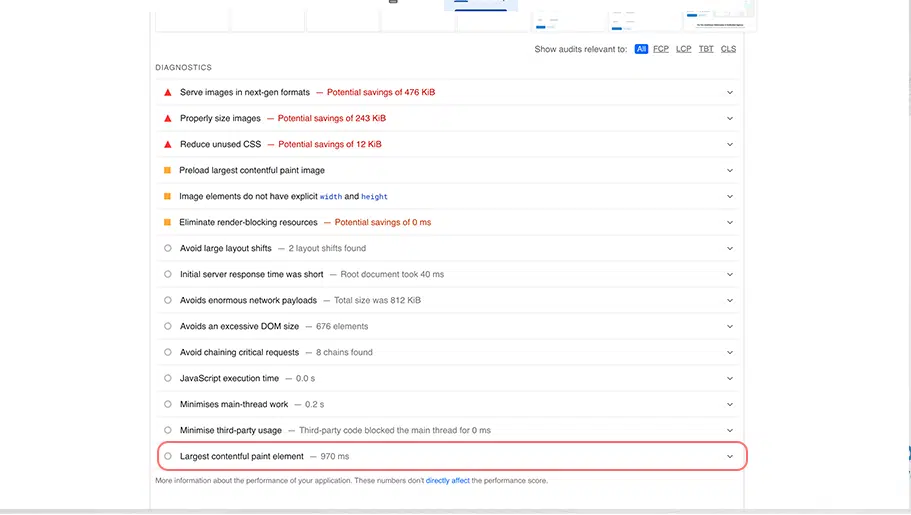Click 'Third-party code blocked the main thread' text
Viewport: 911px width, 515px height.
pyautogui.click(x=378, y=430)
